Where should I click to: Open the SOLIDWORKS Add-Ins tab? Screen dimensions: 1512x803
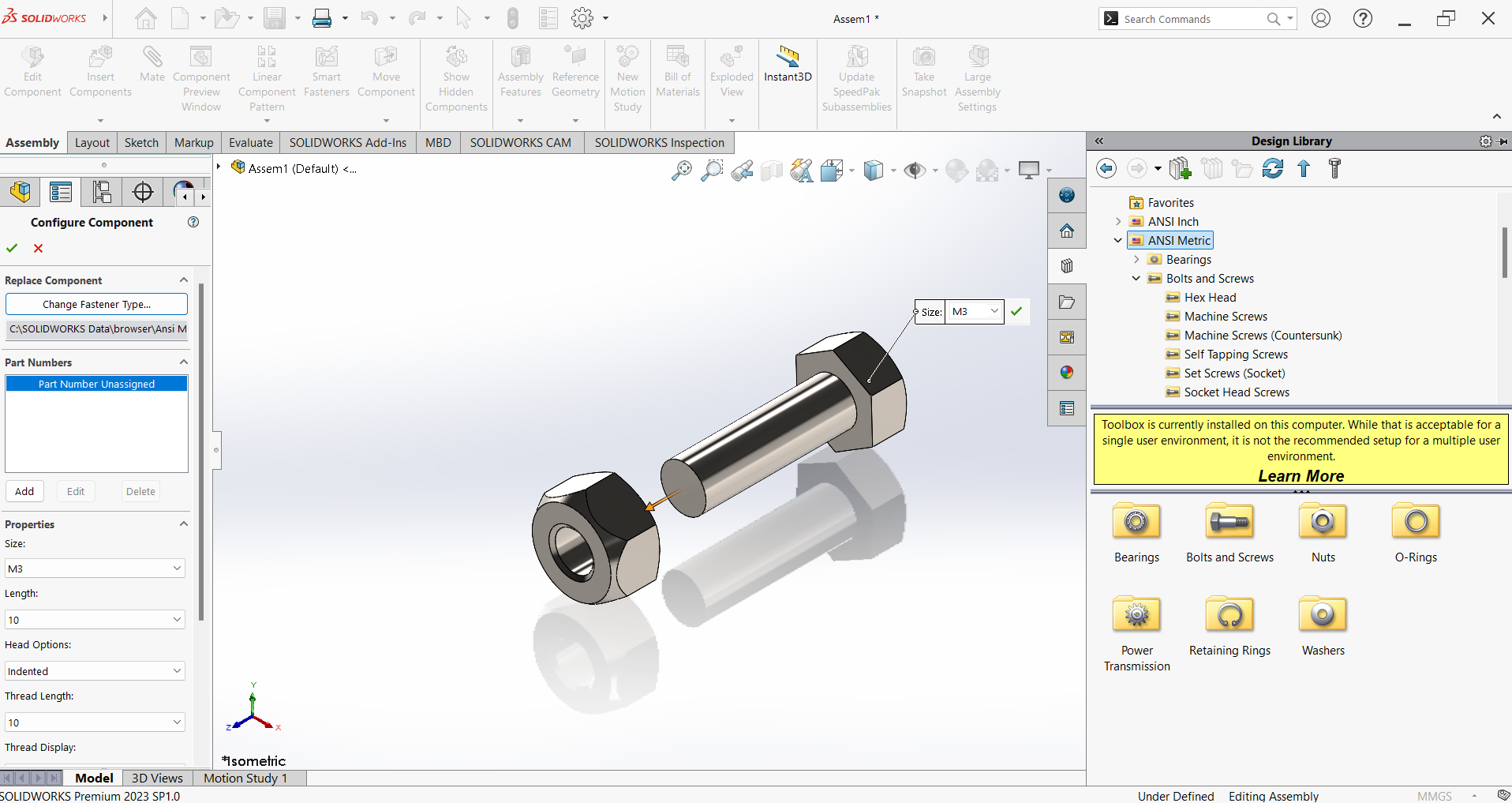click(x=348, y=142)
